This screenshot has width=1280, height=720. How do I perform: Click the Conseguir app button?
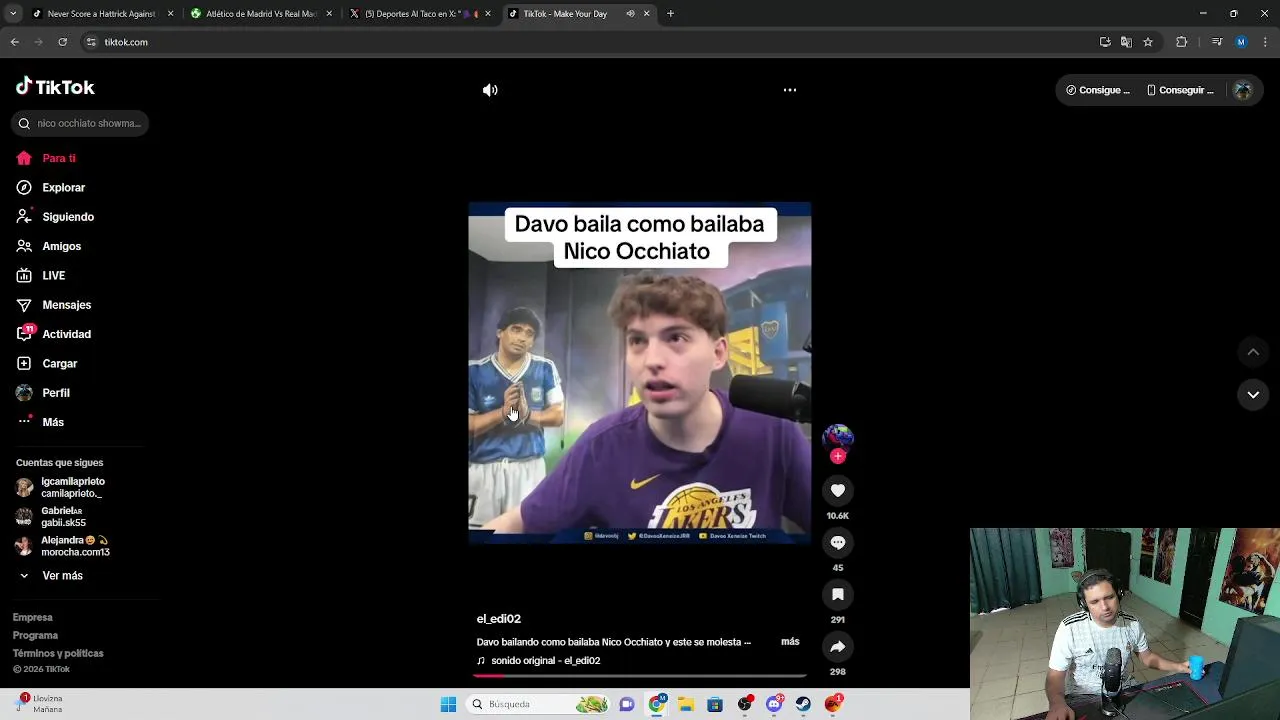point(1180,90)
